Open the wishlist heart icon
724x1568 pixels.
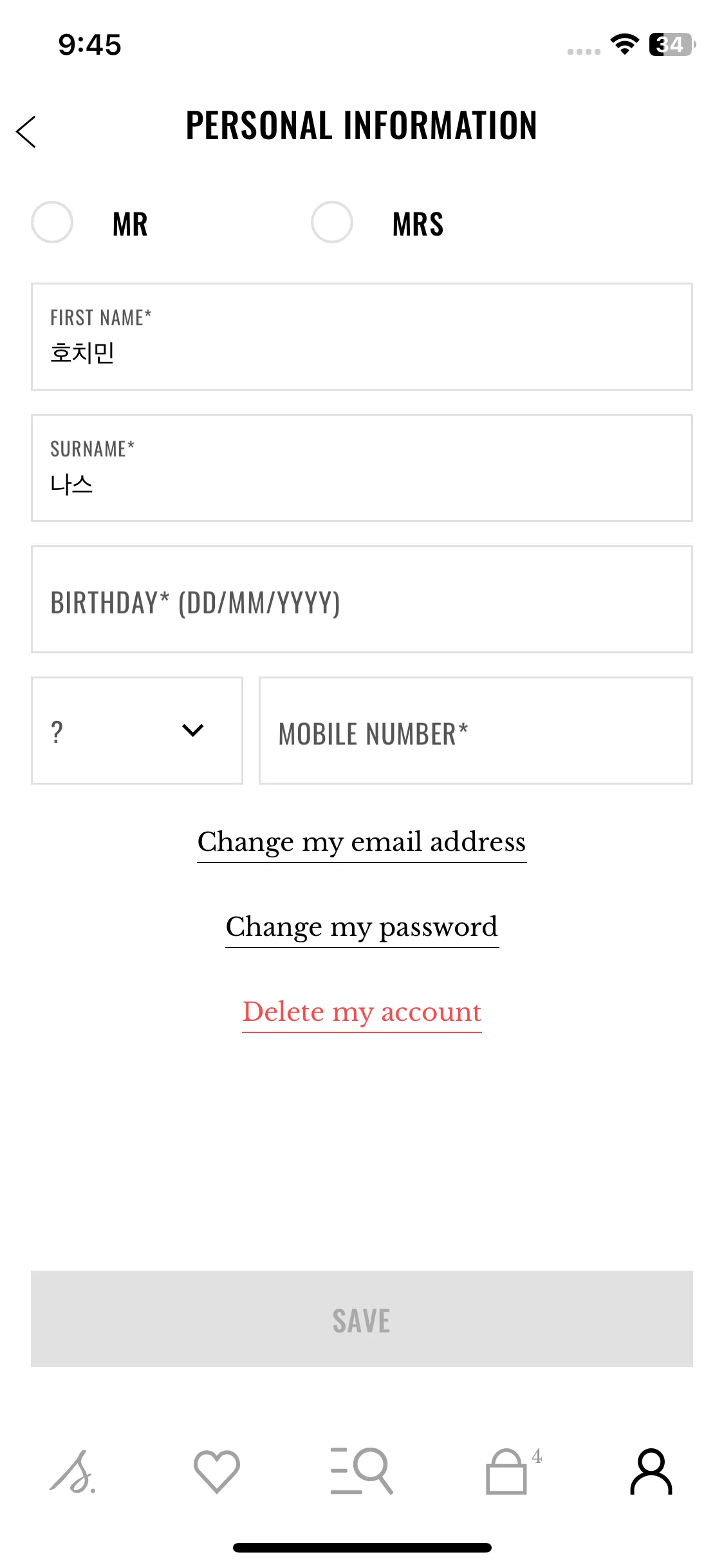(x=217, y=1471)
